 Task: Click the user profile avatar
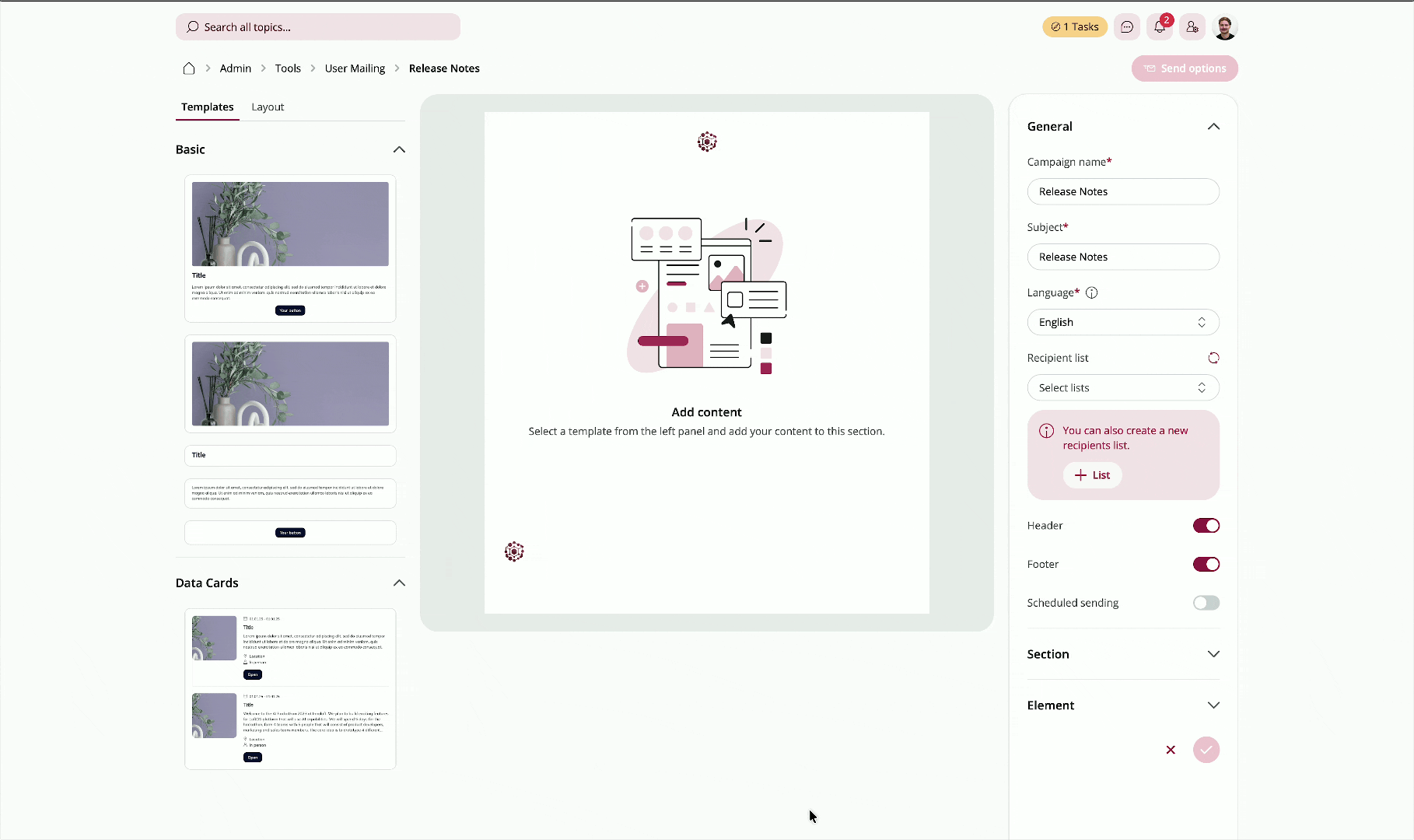click(x=1225, y=27)
